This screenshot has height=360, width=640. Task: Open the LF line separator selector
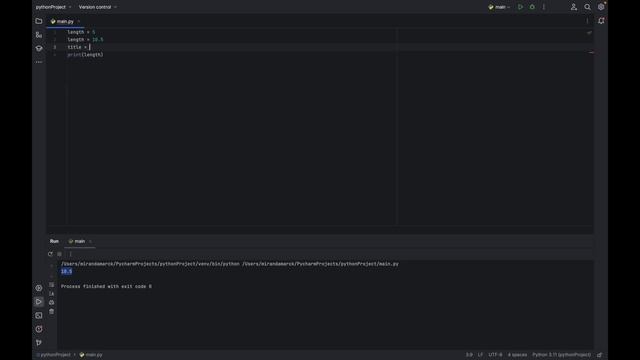pyautogui.click(x=480, y=355)
